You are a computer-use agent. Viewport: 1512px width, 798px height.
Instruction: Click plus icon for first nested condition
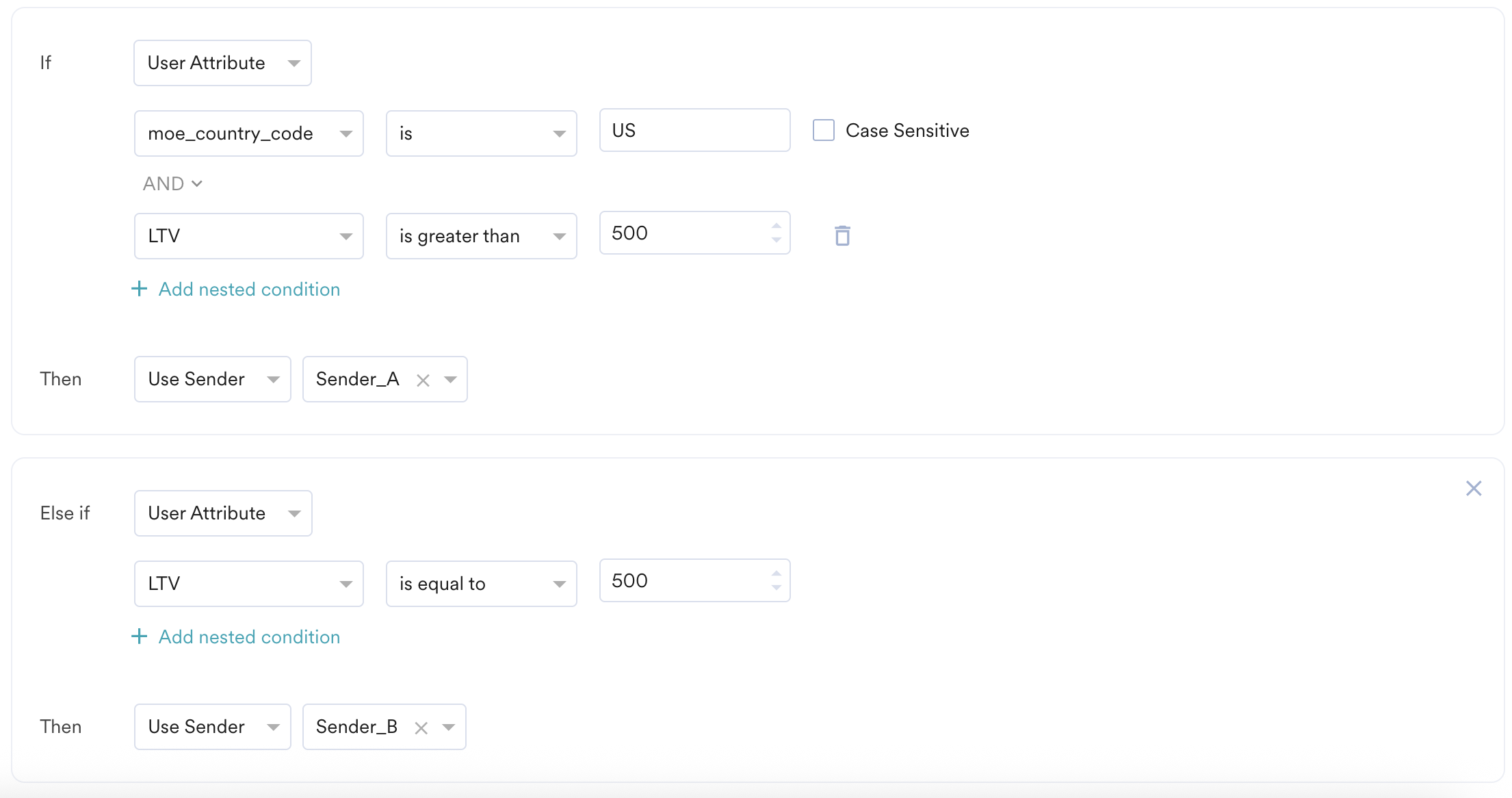point(139,289)
